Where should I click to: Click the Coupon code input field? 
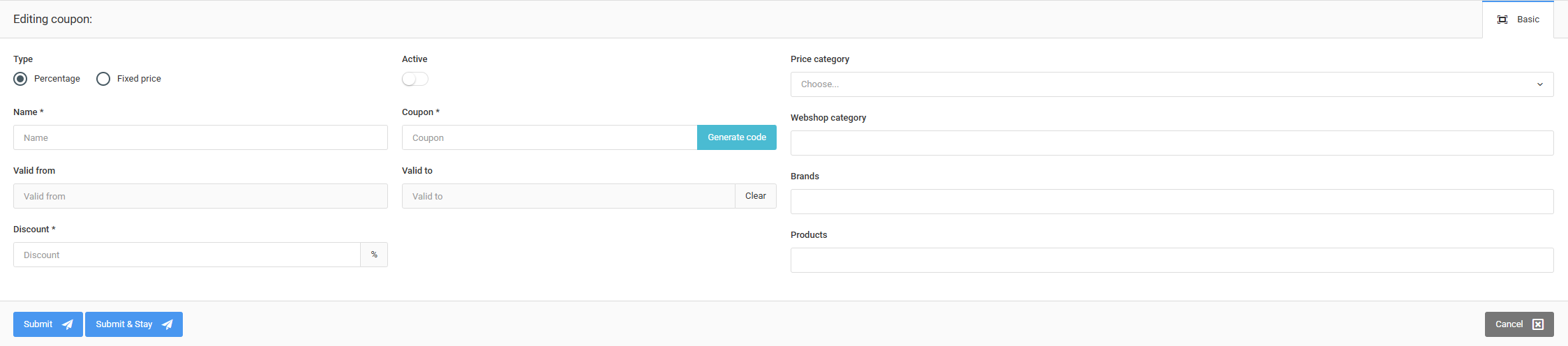click(550, 137)
